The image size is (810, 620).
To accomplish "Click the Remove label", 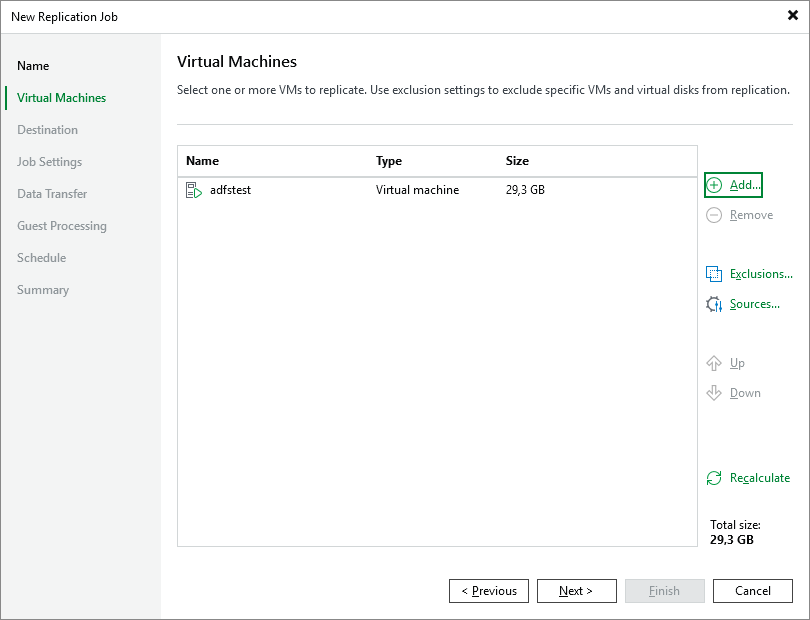I will tap(751, 215).
